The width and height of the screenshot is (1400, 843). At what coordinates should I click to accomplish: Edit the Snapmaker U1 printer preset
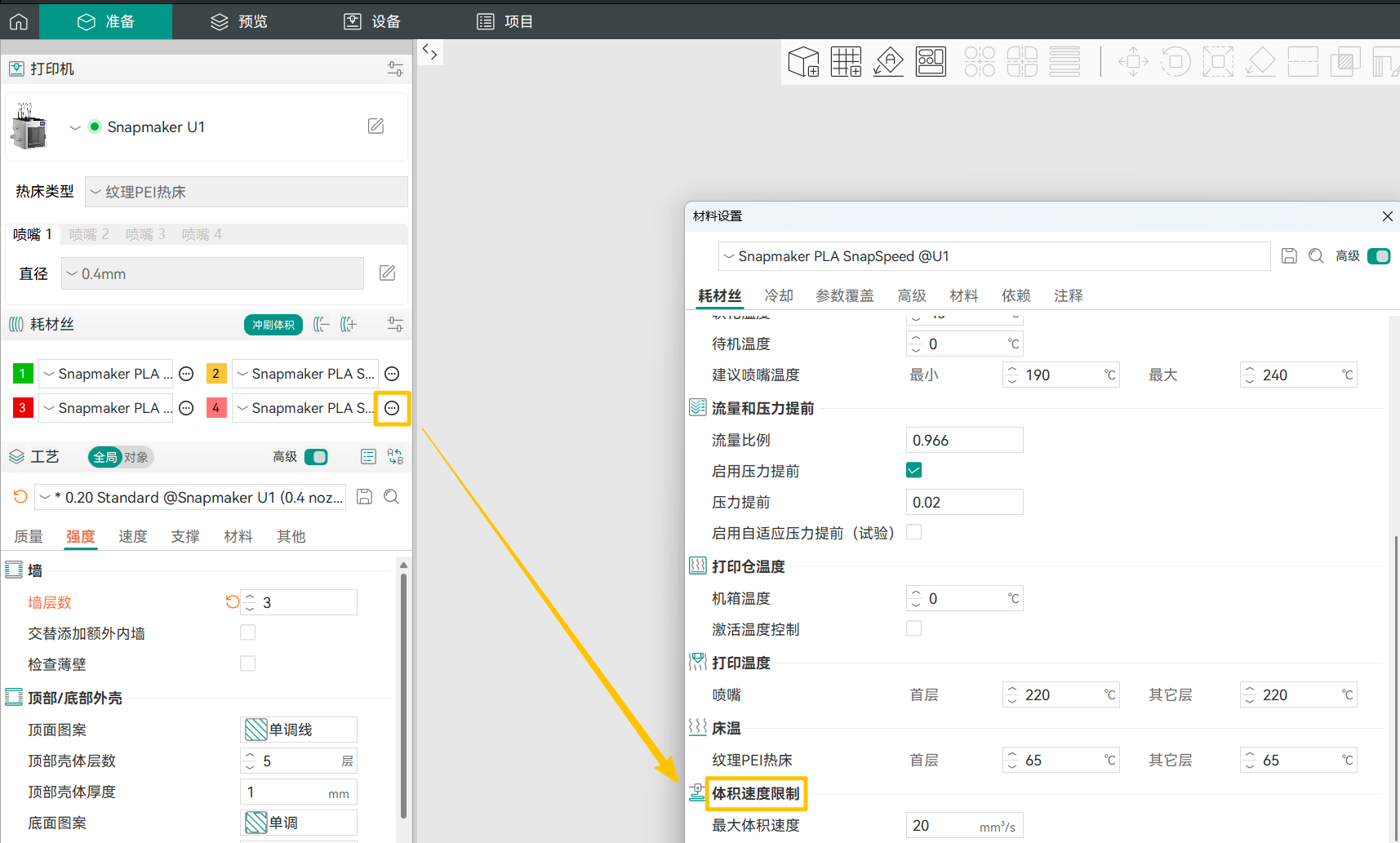376,126
